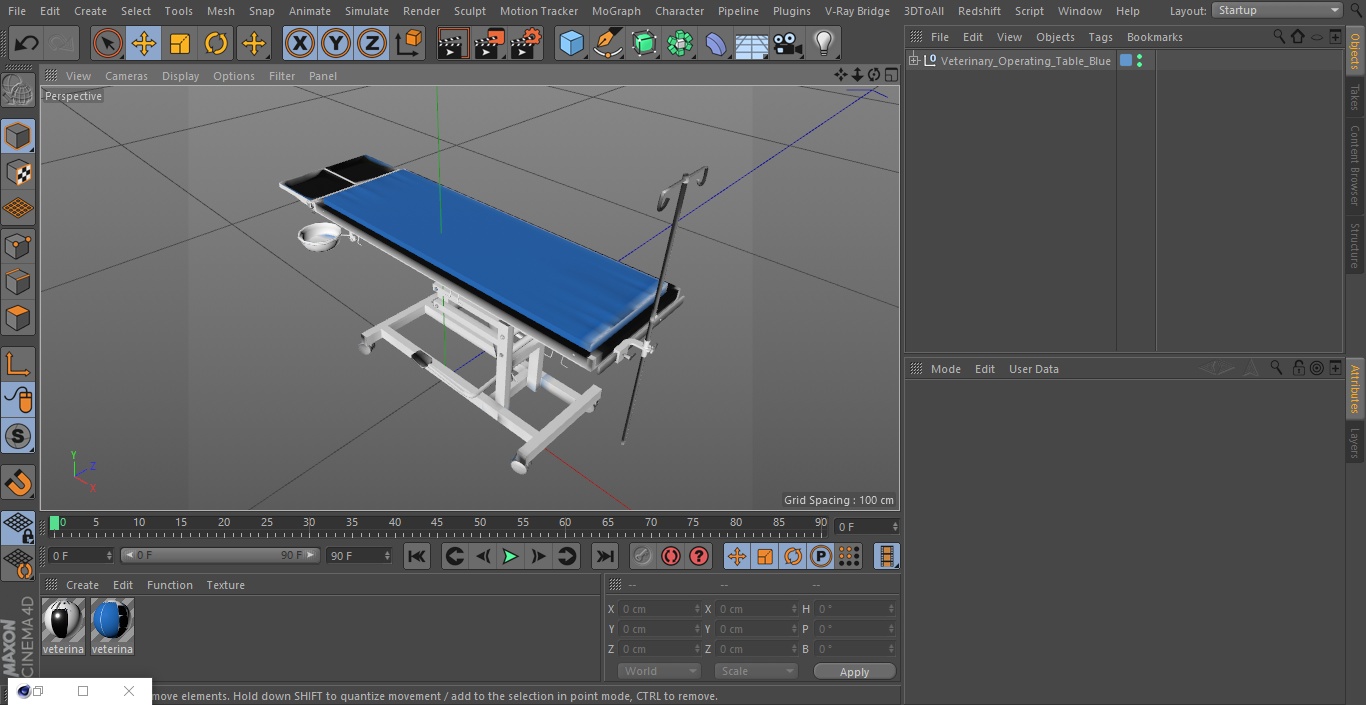Render to Picture Viewer
Viewport: 1366px width, 705px height.
[x=489, y=43]
